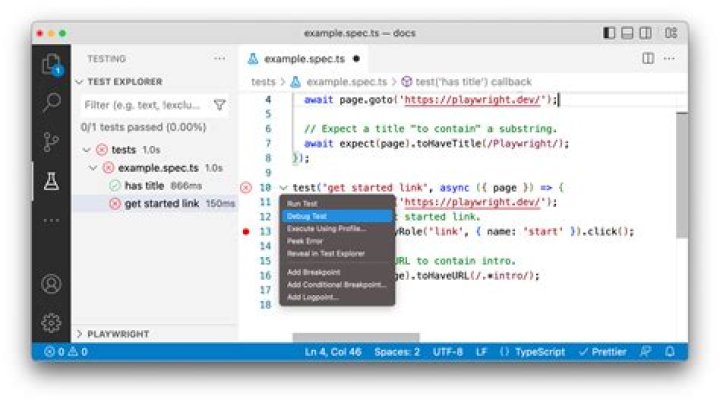
Task: Toggle the breakpoint on line 13
Action: click(246, 232)
